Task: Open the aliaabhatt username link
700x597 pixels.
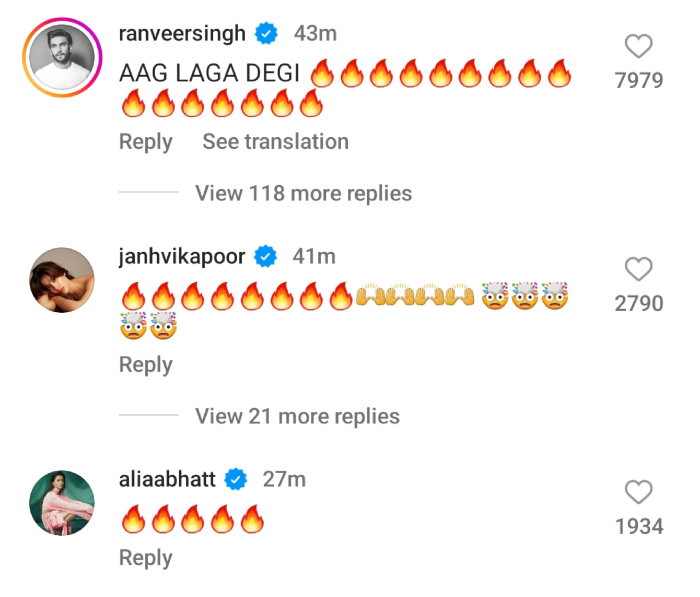Action: (167, 480)
